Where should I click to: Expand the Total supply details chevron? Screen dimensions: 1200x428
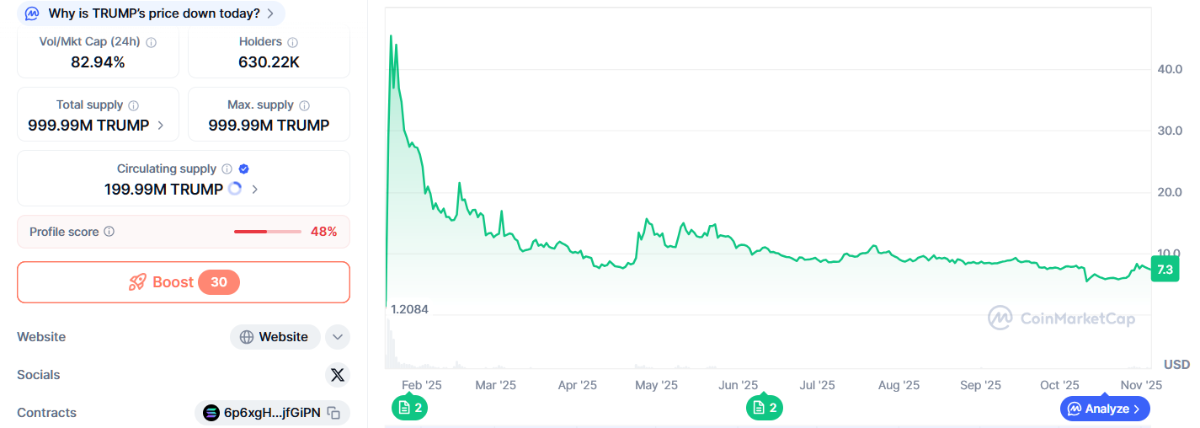coord(161,126)
